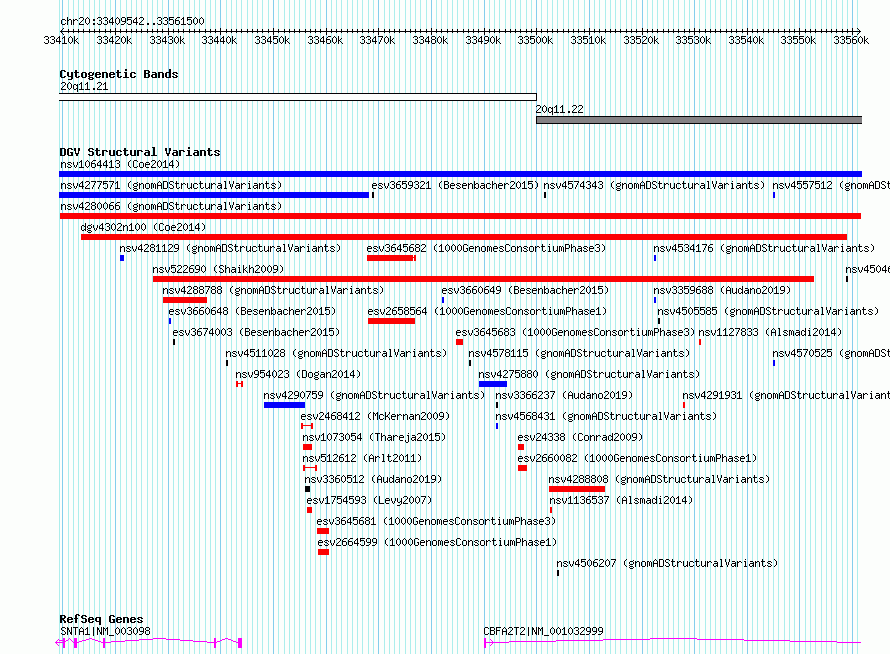890x654 pixels.
Task: Click the nsv1064413 (Coe2014) variant label
Action: point(120,165)
